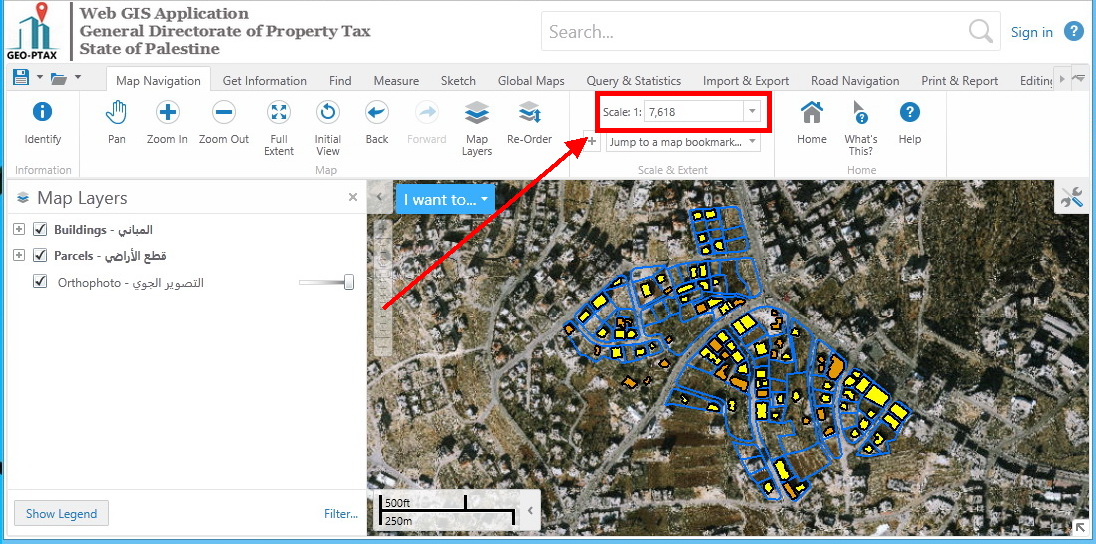
Task: Switch to the Sketch tab
Action: pos(458,80)
